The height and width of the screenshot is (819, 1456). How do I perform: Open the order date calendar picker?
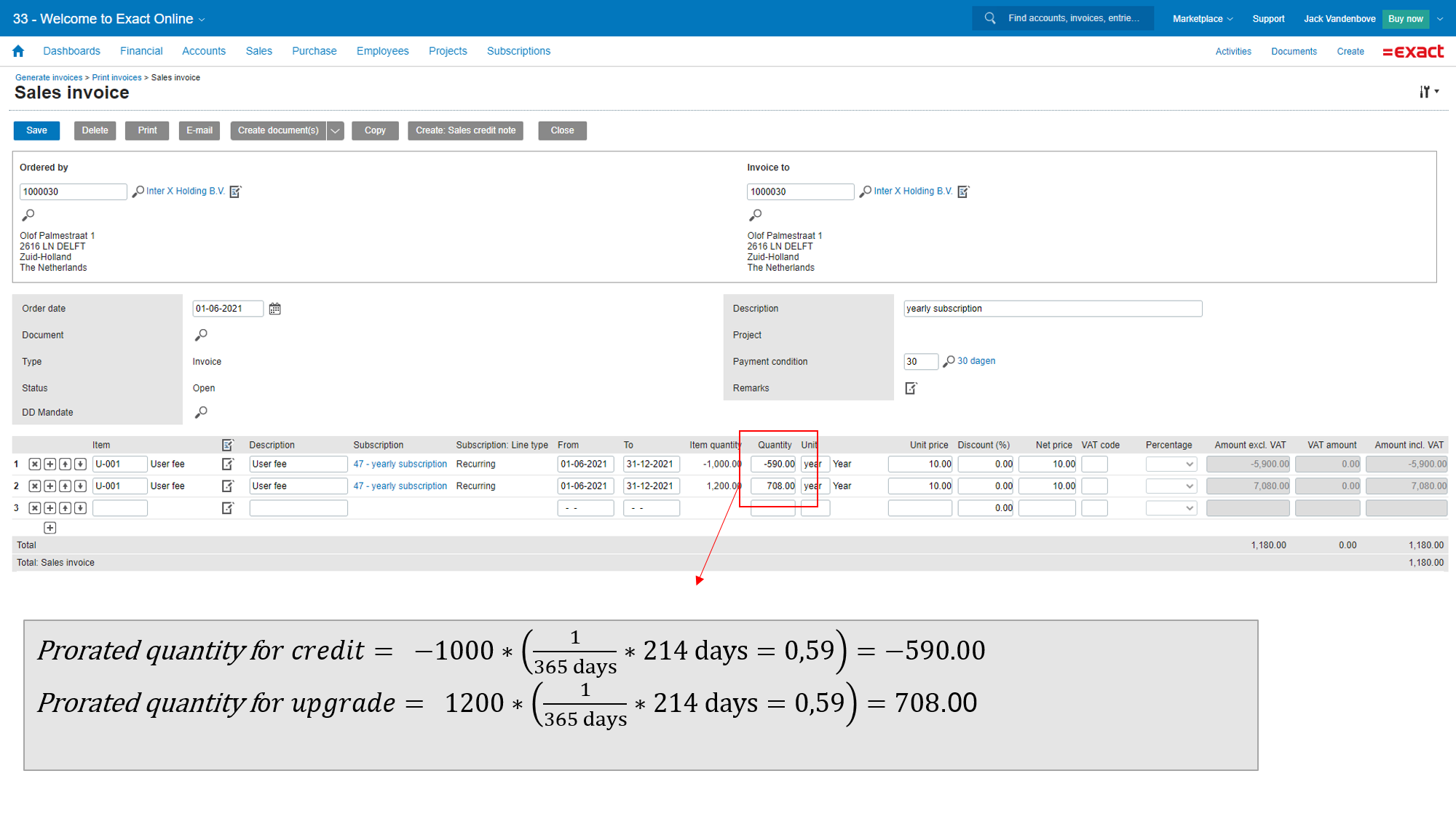[x=274, y=309]
